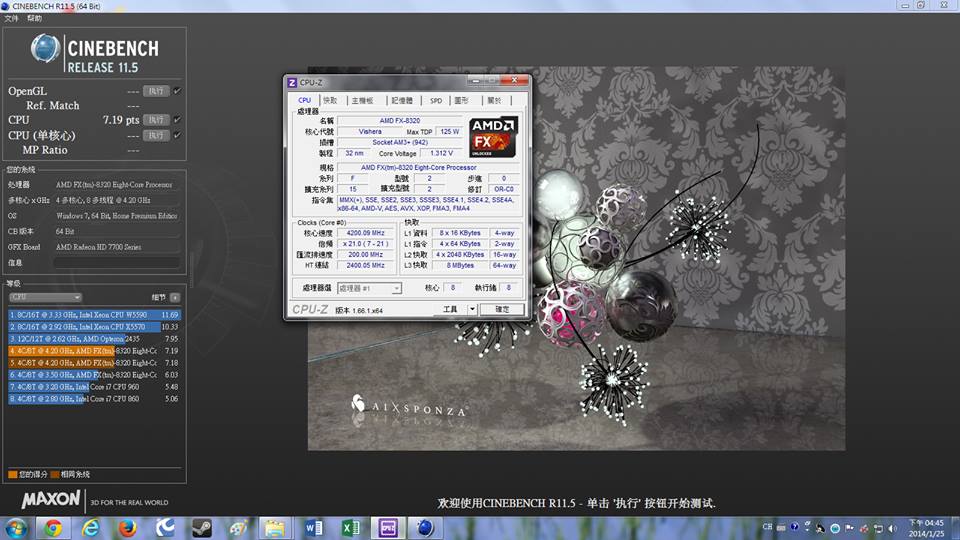Open the 處理器 #1 processor selection dropdown
This screenshot has width=960, height=540.
(369, 288)
